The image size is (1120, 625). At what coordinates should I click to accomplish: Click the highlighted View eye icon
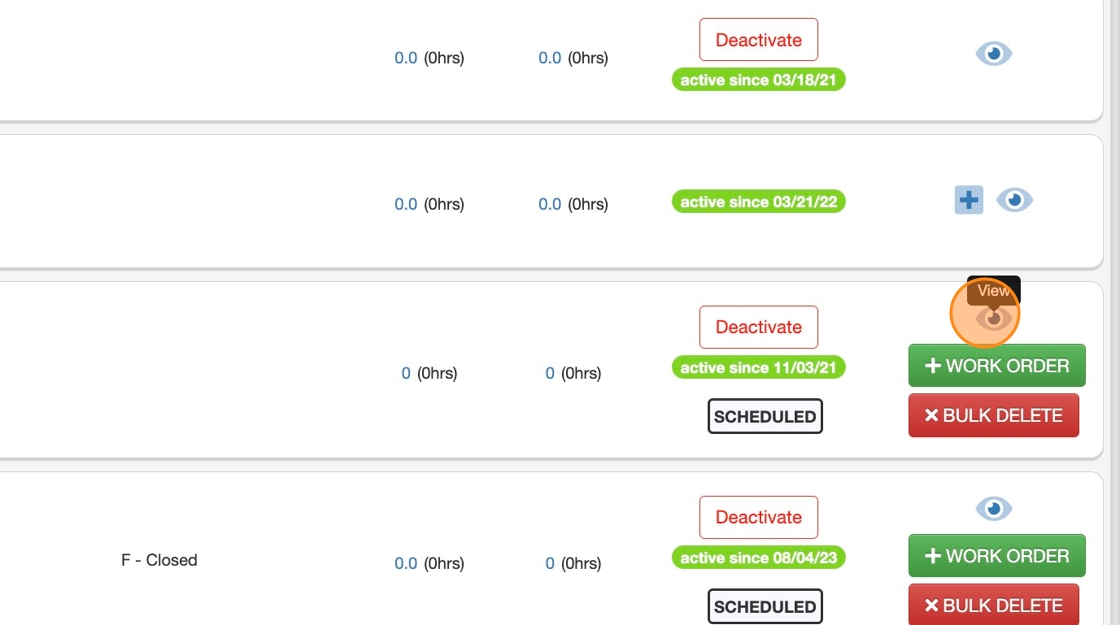coord(993,318)
